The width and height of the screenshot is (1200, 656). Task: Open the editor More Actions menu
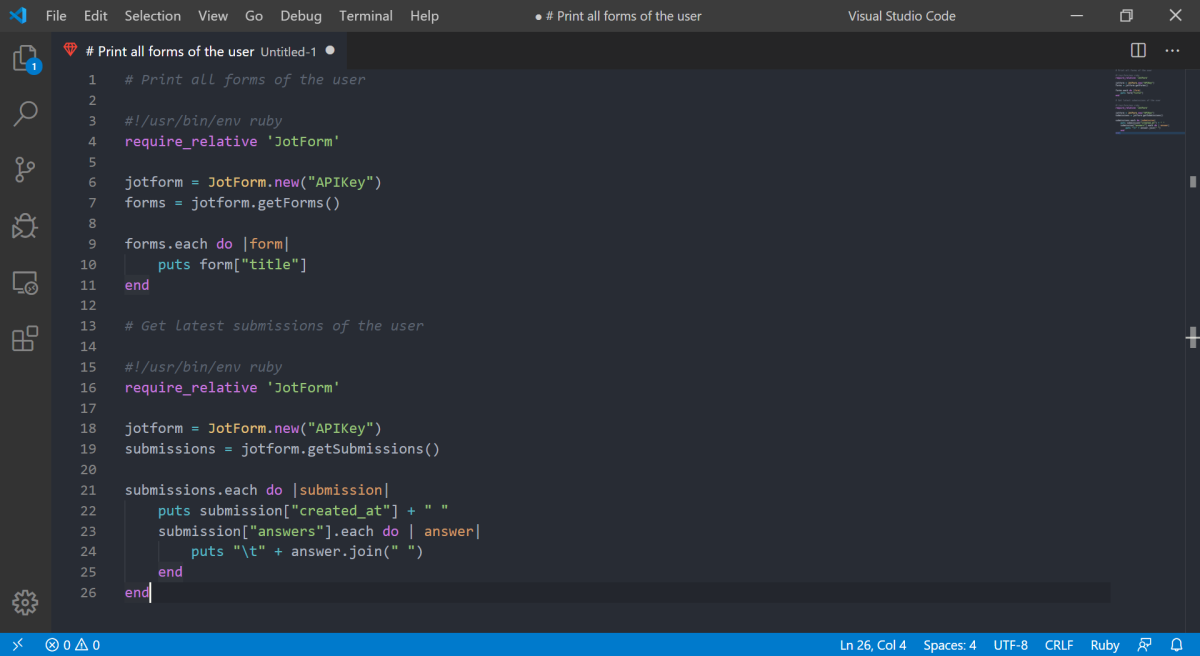click(x=1172, y=49)
